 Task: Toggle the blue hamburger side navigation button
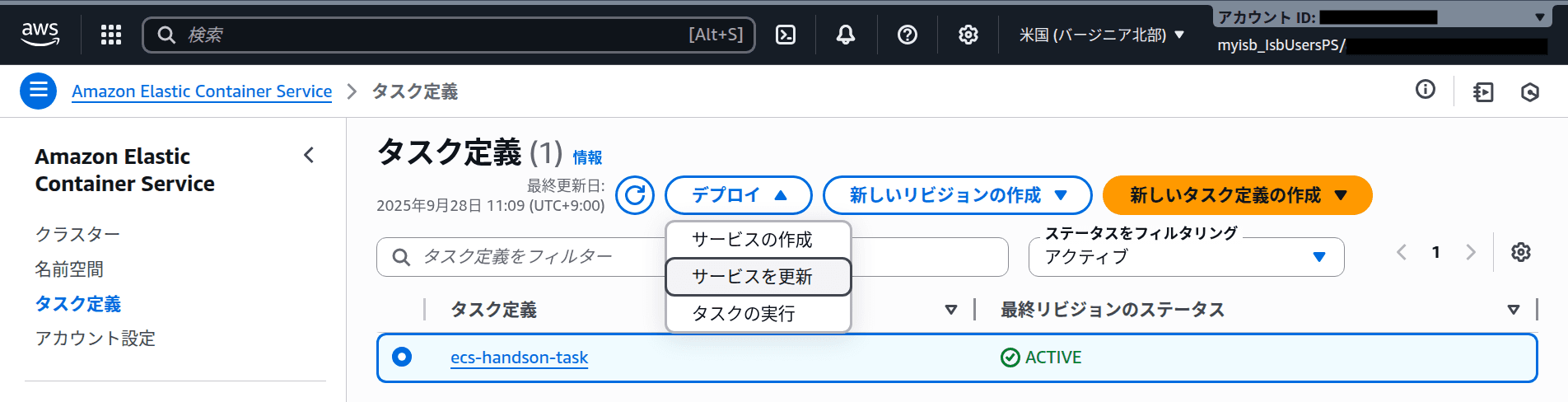pyautogui.click(x=39, y=91)
